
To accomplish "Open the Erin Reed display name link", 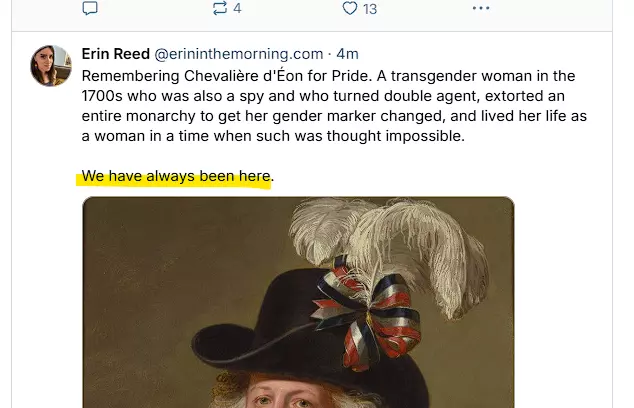I will pyautogui.click(x=115, y=54).
